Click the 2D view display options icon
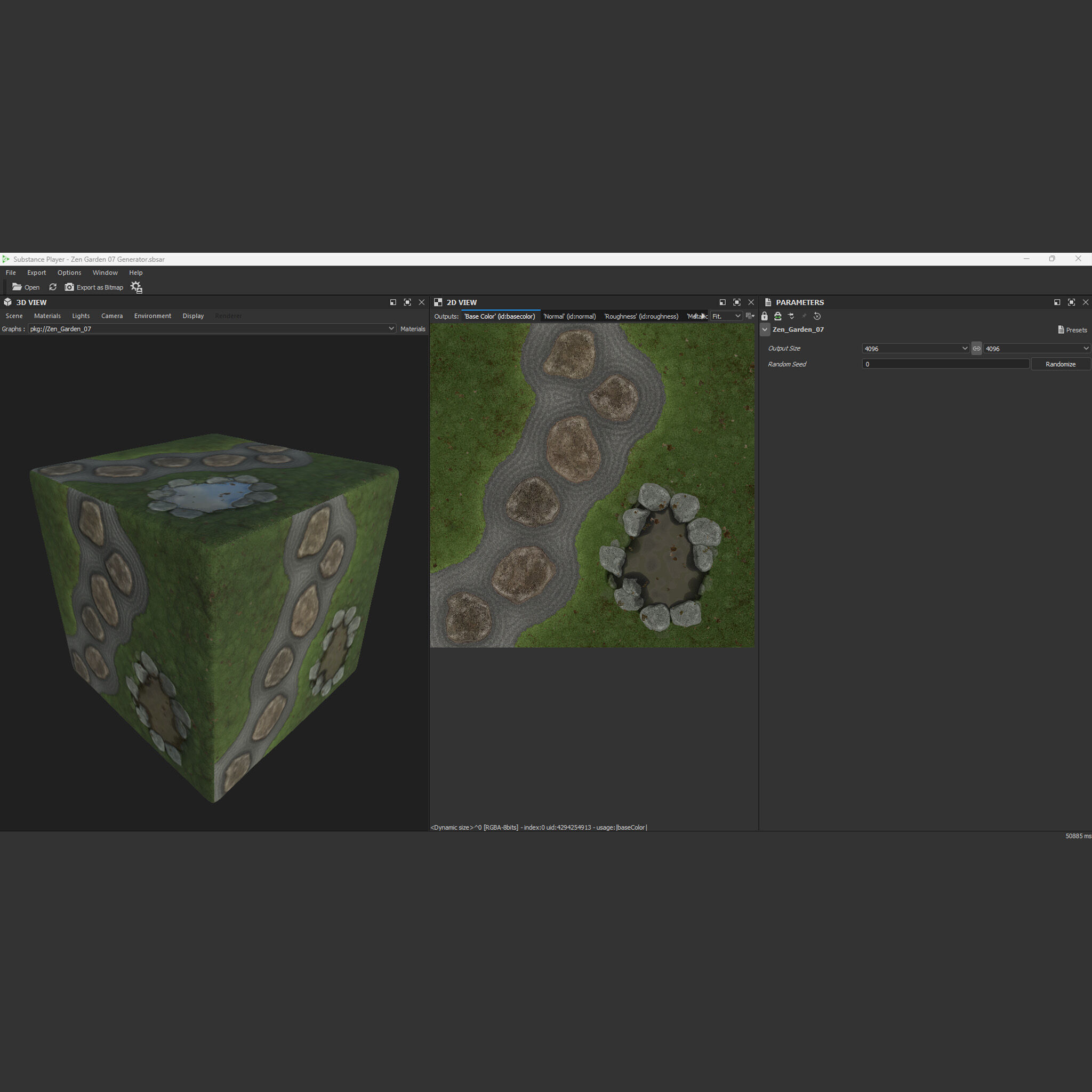The image size is (1092, 1092). coord(750,317)
